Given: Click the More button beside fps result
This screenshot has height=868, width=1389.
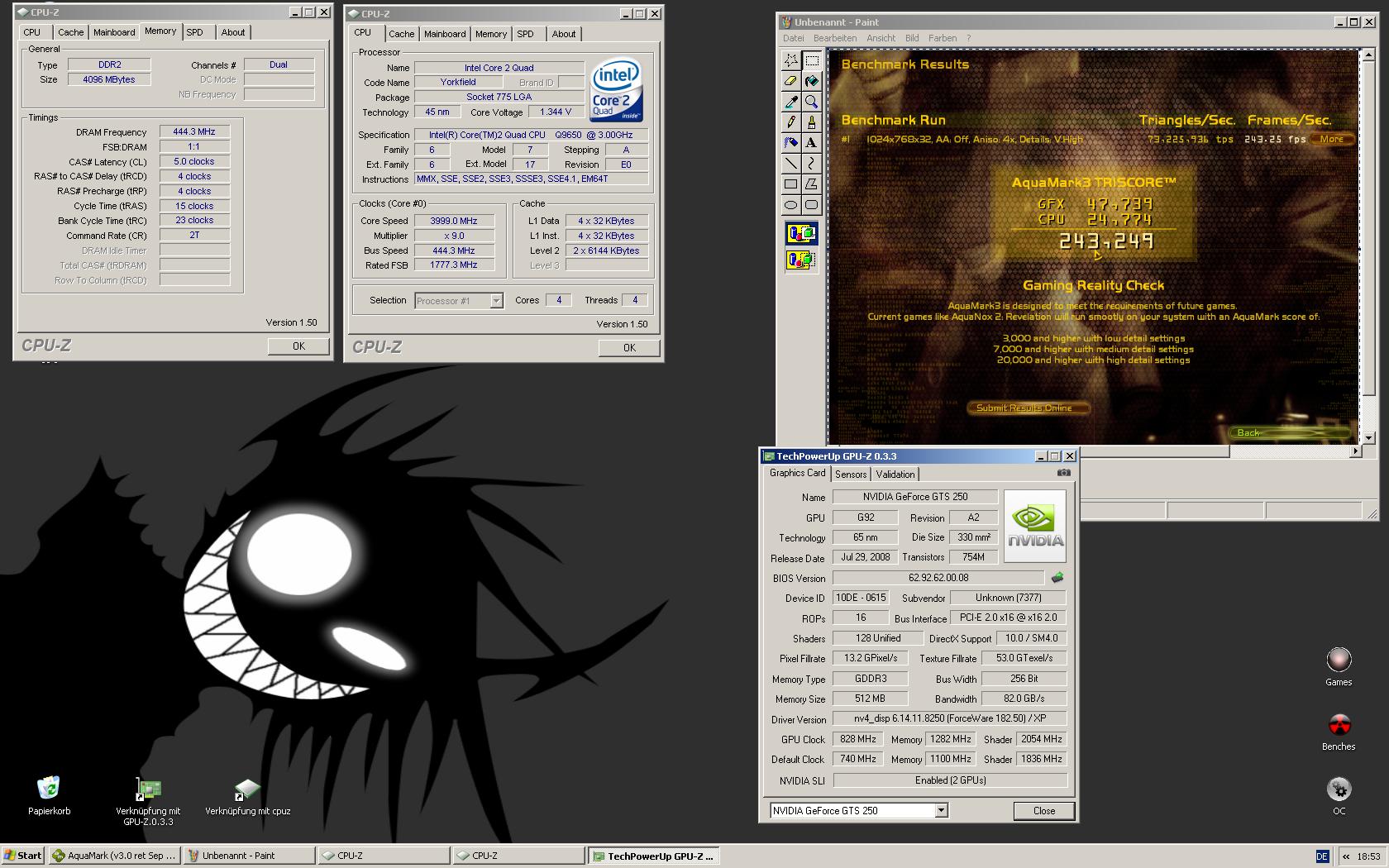Looking at the screenshot, I should (1332, 139).
